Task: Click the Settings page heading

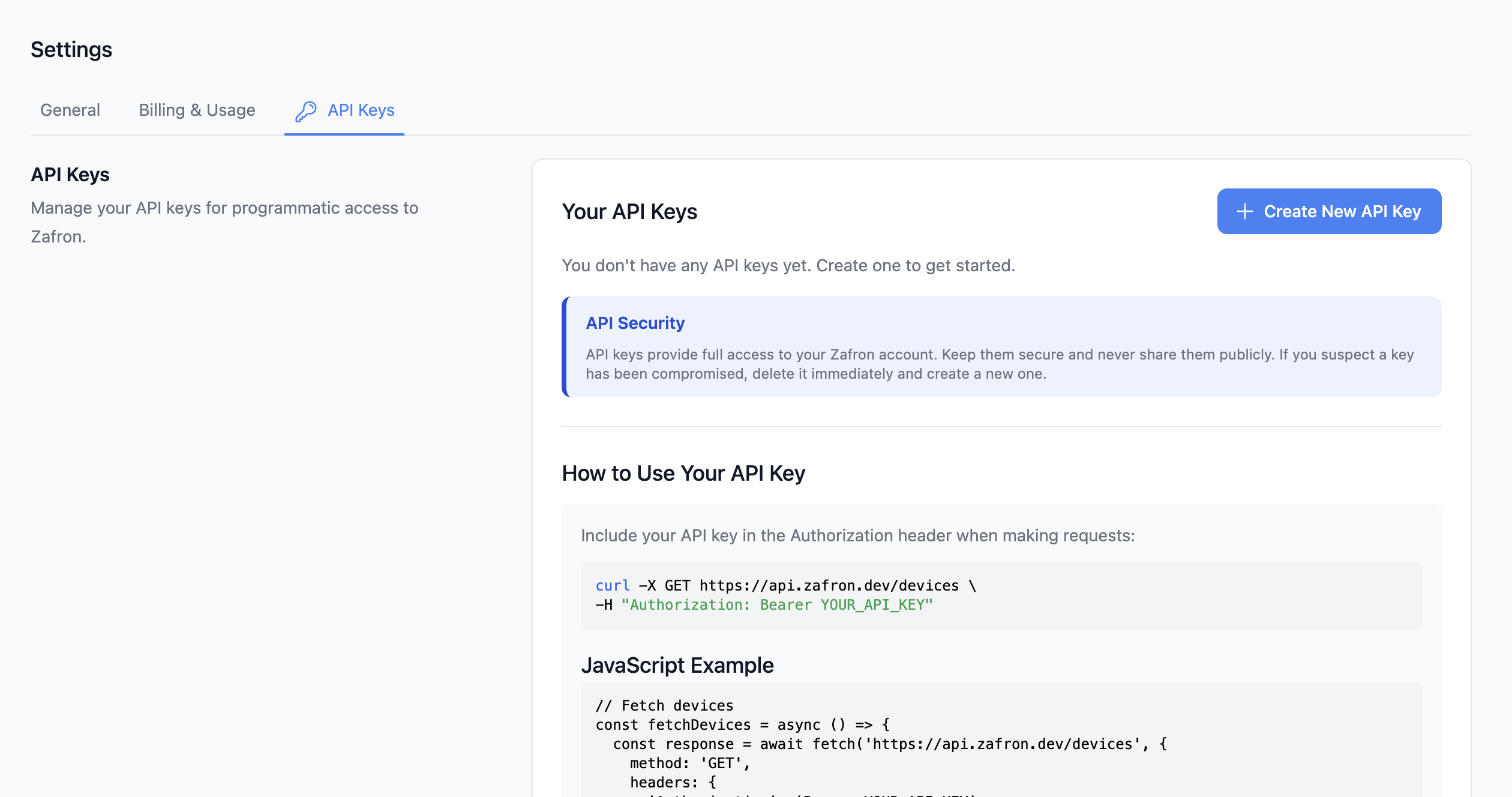Action: point(71,49)
